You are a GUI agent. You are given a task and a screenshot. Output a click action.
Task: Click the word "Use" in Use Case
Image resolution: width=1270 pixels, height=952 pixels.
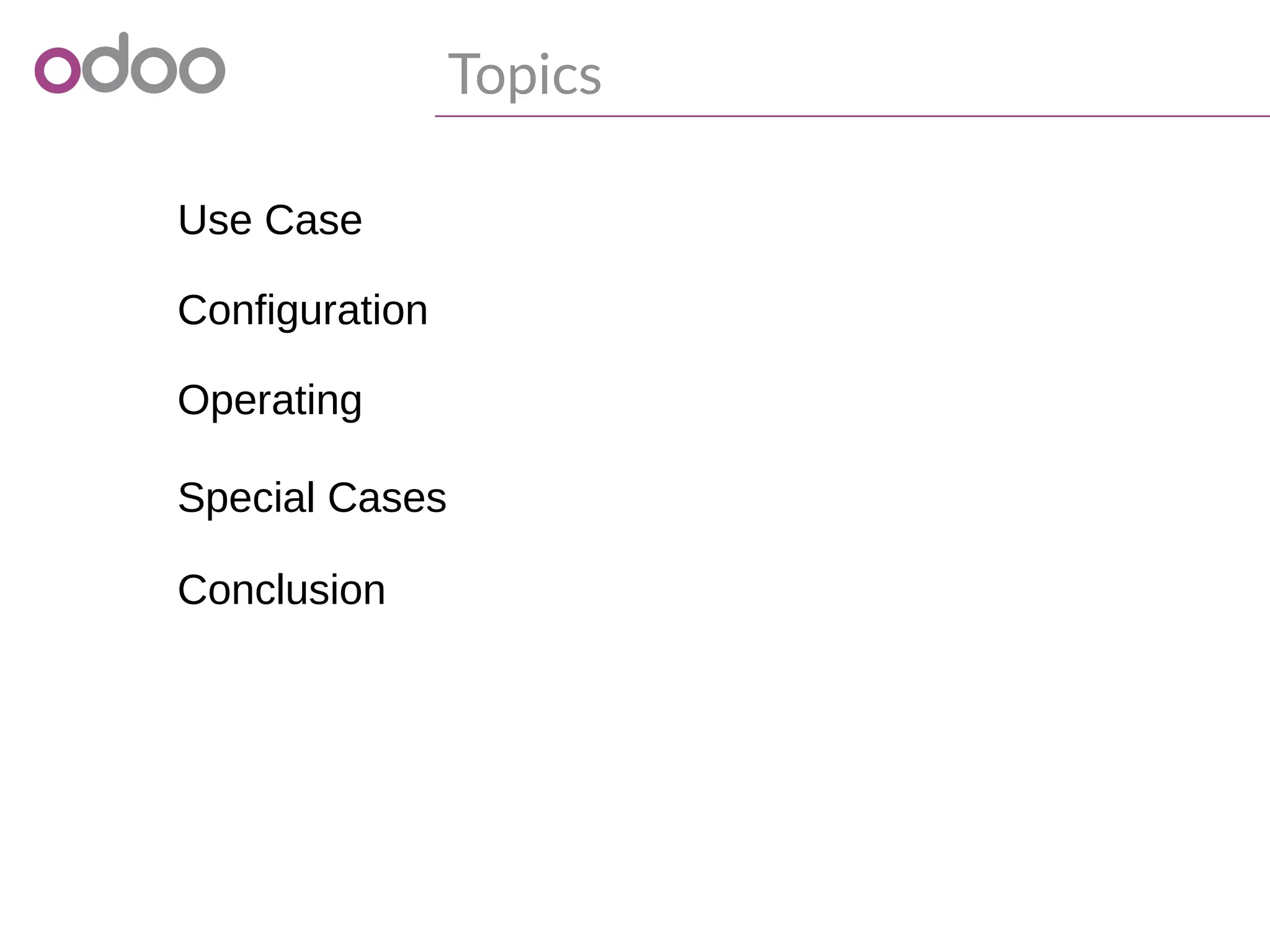215,219
